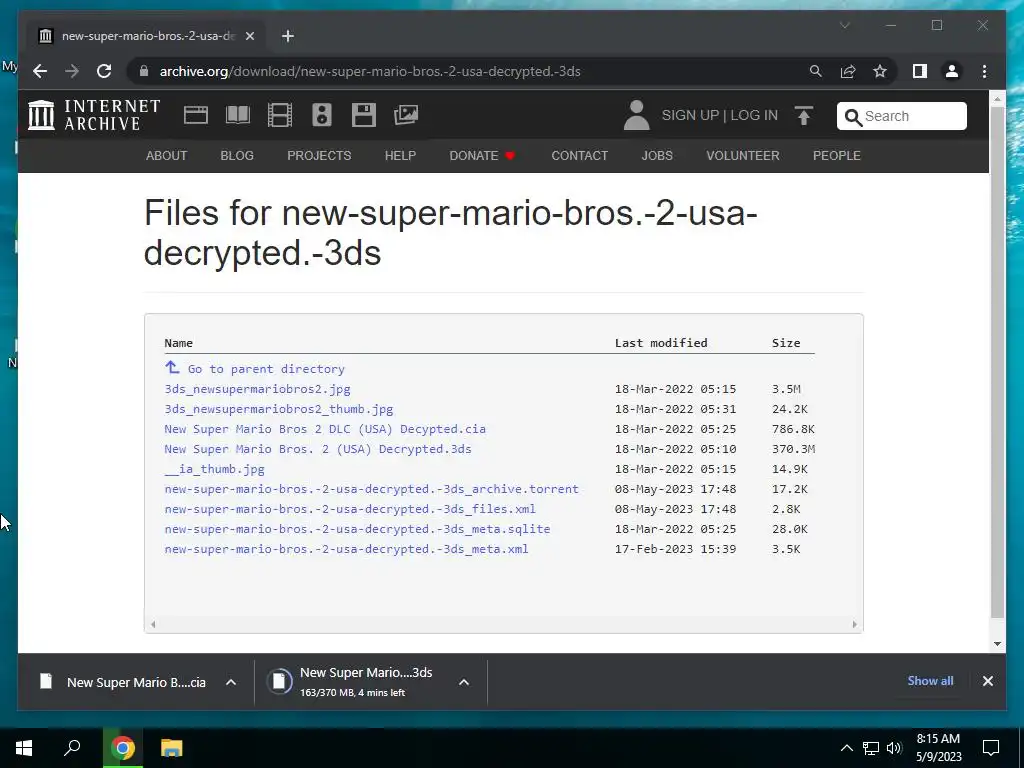
Task: Open Chrome side panel icon
Action: click(920, 71)
